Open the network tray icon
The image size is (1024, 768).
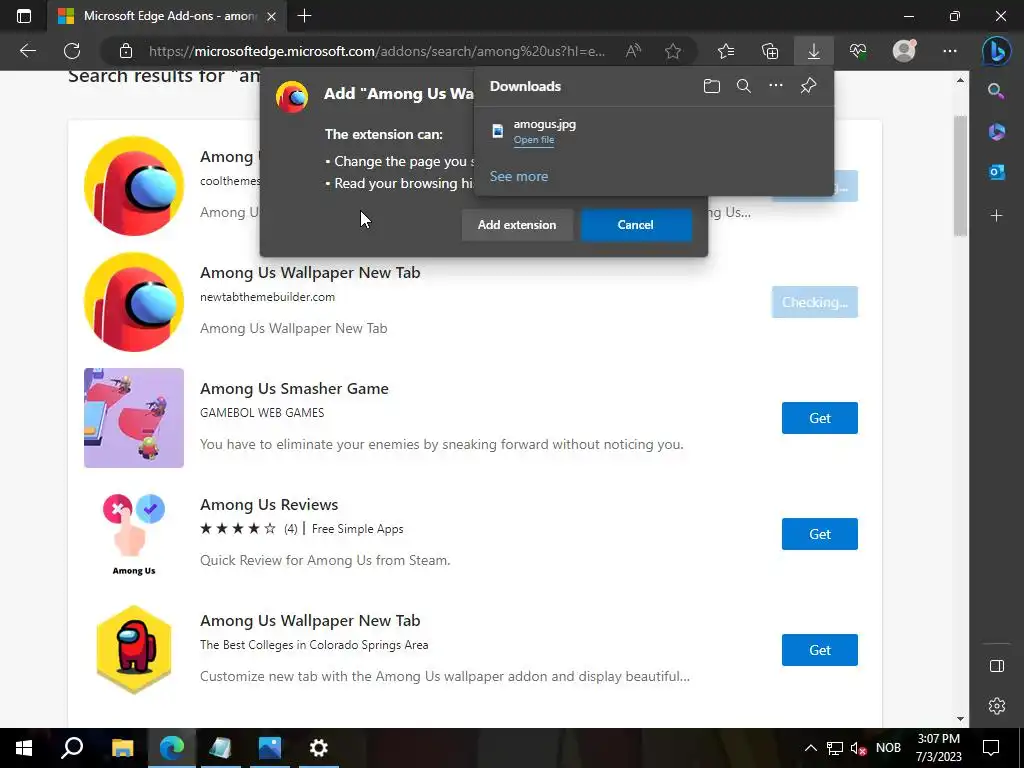tap(835, 748)
